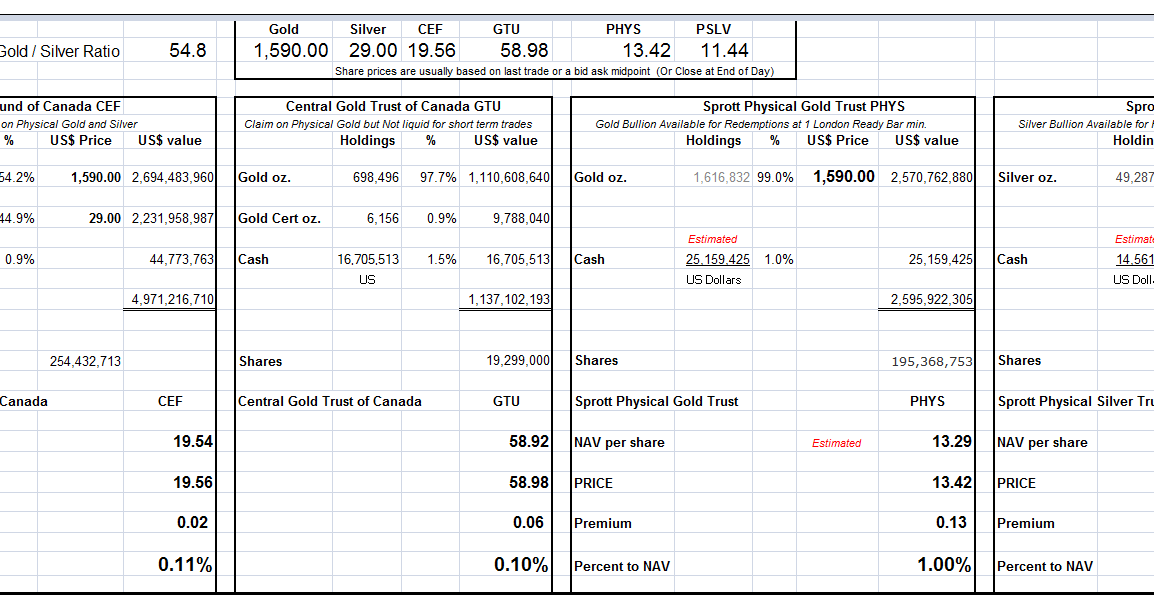This screenshot has height=606, width=1154.
Task: Click 'Central Gold Trust of Canada' summary label
Action: [330, 401]
